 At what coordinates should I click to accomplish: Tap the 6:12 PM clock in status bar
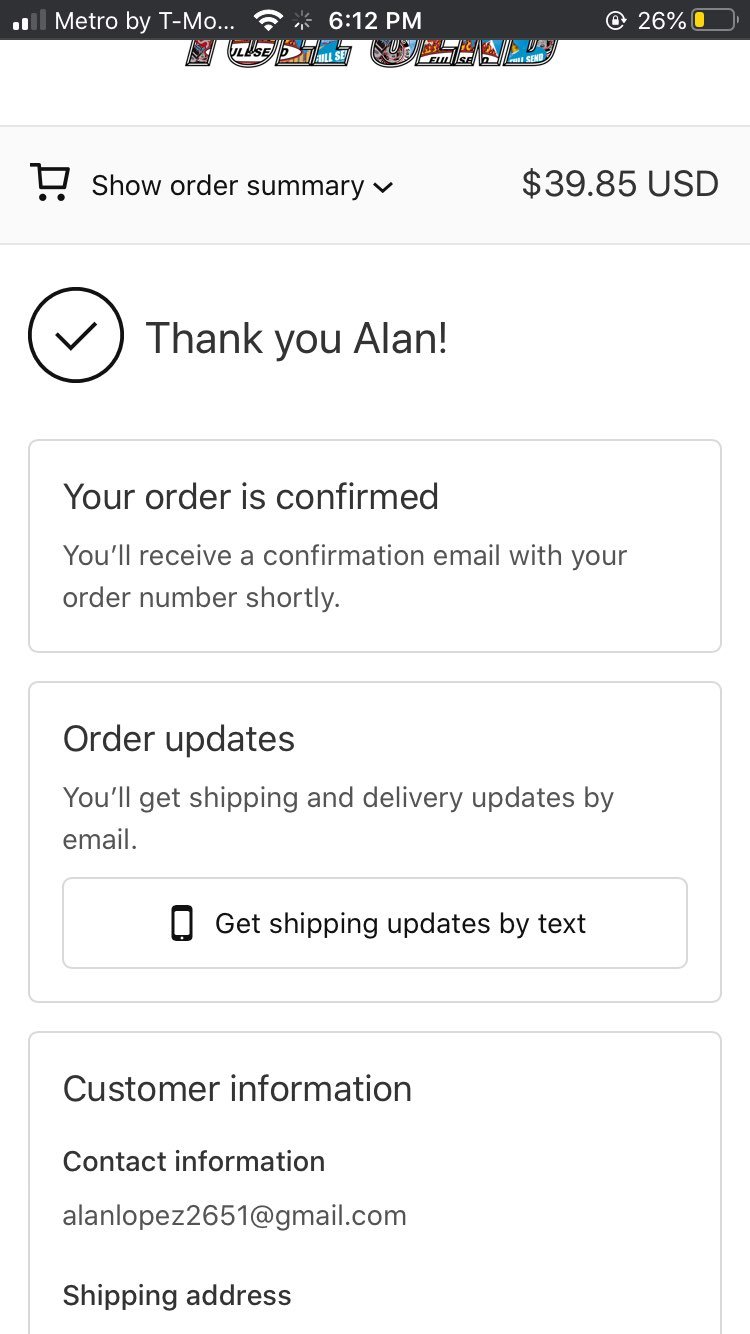pos(375,20)
